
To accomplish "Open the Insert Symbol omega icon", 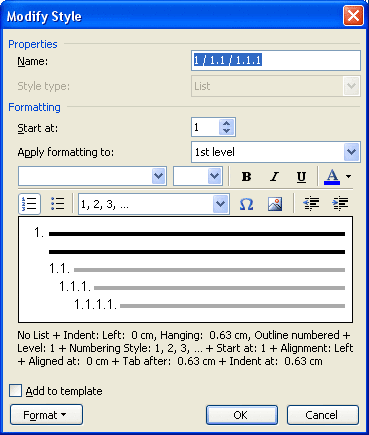I will [246, 204].
